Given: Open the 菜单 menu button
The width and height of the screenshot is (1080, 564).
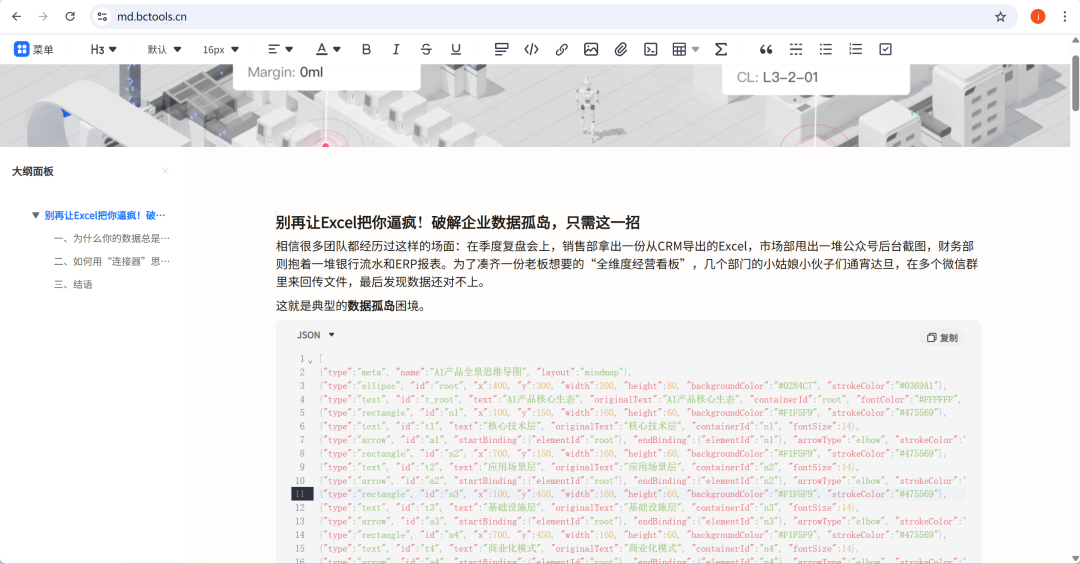Looking at the screenshot, I should click(34, 50).
